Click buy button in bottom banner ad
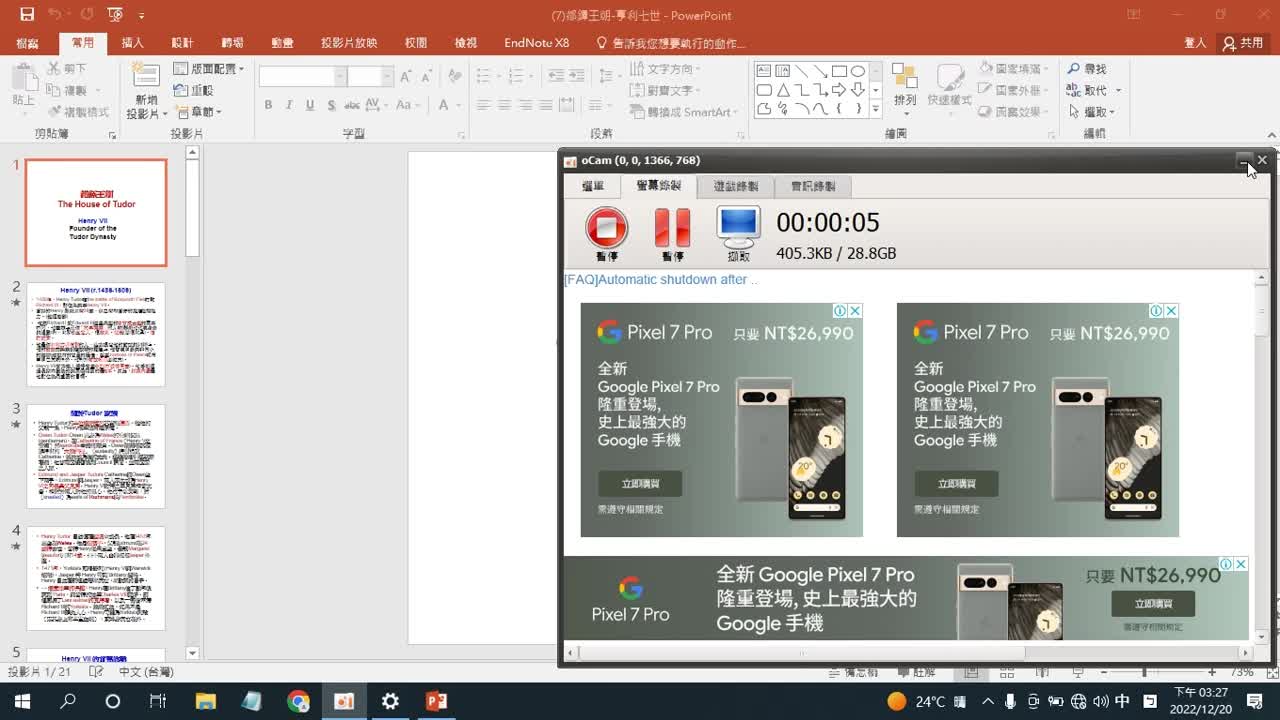 (x=1153, y=604)
